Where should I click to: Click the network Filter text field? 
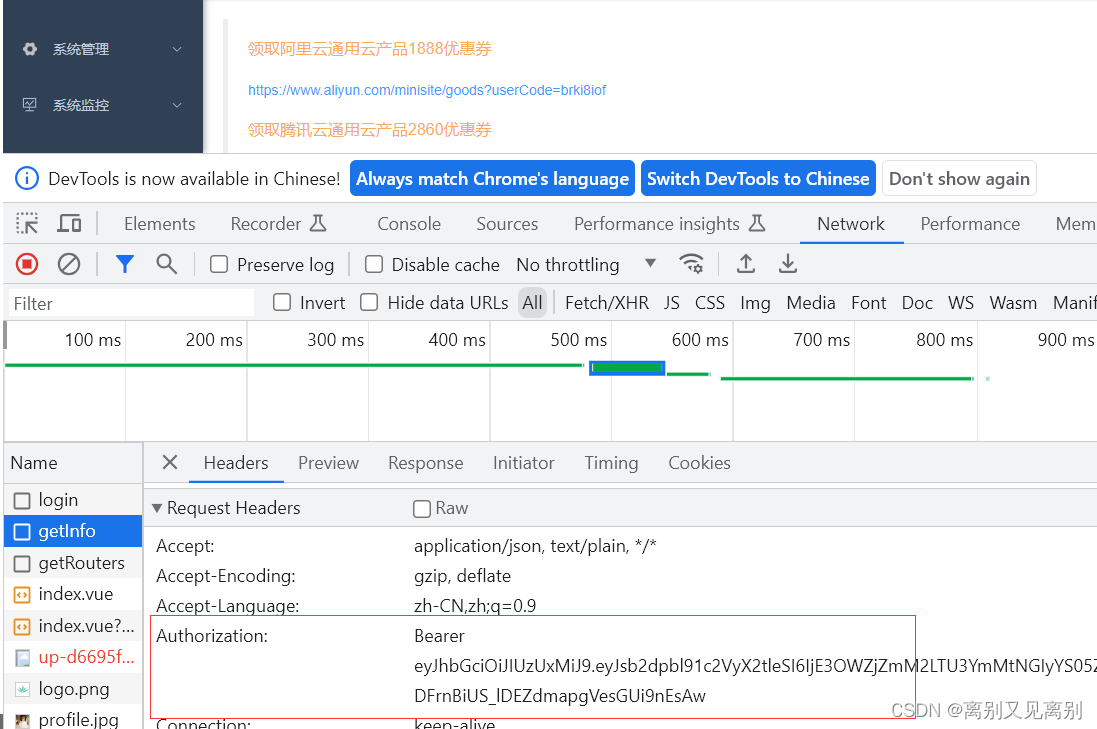coord(132,304)
